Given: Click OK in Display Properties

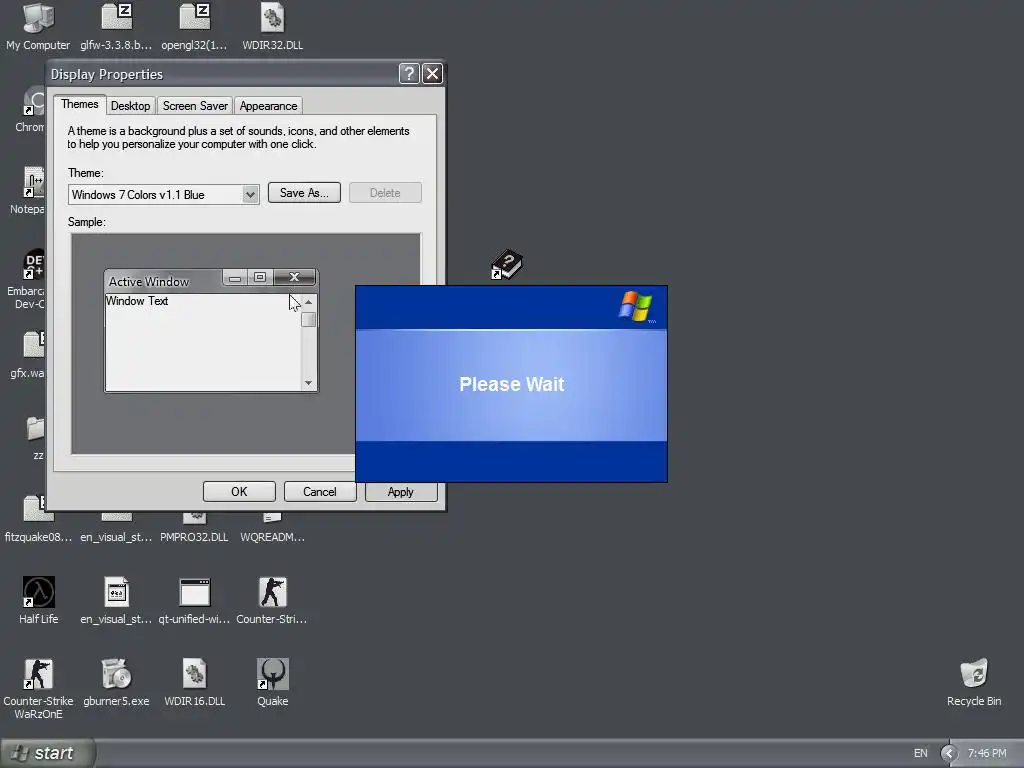Looking at the screenshot, I should 239,492.
